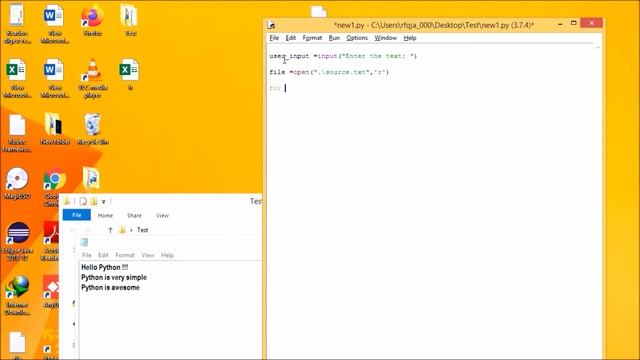The image size is (640, 360).
Task: Close the IDLE editor window
Action: pyautogui.click(x=591, y=23)
